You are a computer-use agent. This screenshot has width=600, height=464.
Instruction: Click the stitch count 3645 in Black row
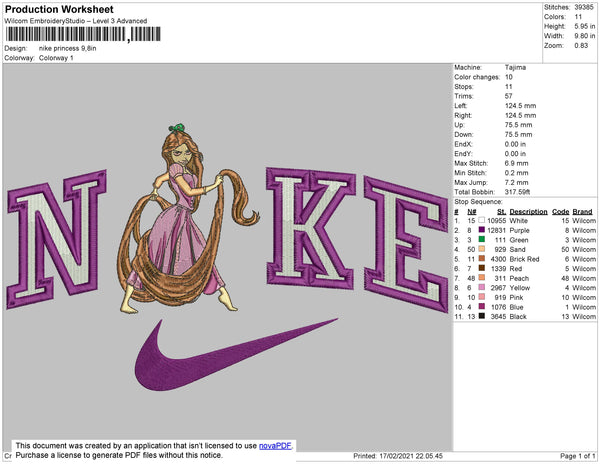(498, 316)
